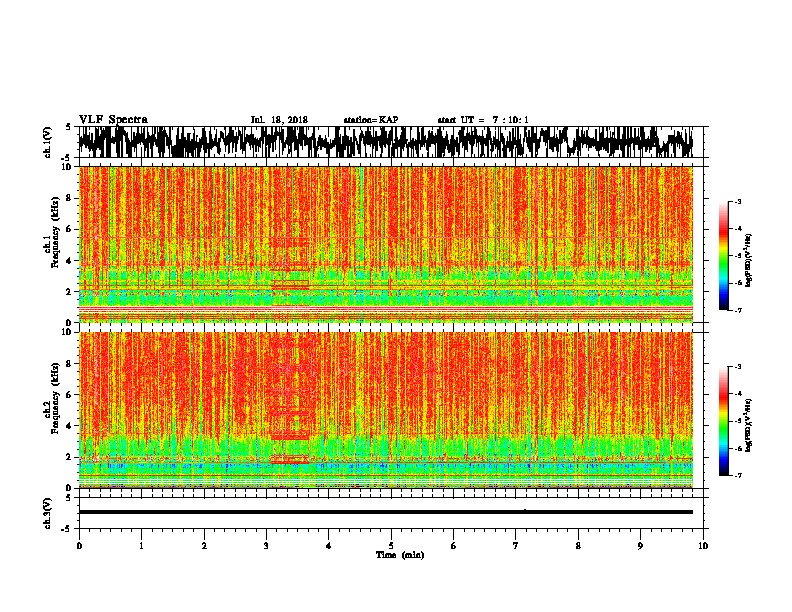The width and height of the screenshot is (792, 612).
Task: Click the ch.2 spectrogram panel
Action: click(x=385, y=410)
